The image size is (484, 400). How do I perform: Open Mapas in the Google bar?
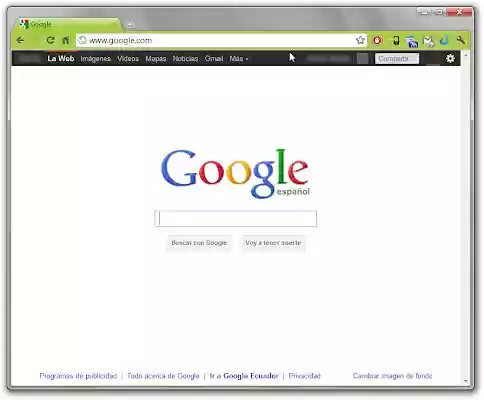[x=156, y=59]
